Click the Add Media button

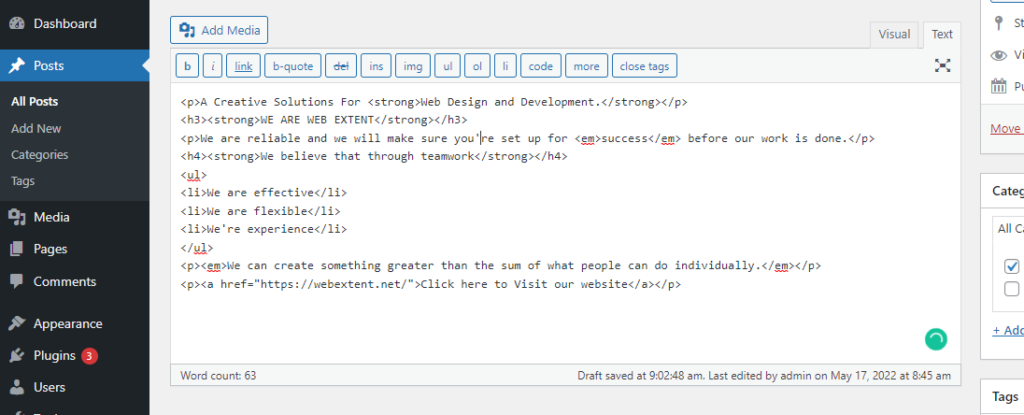point(219,30)
